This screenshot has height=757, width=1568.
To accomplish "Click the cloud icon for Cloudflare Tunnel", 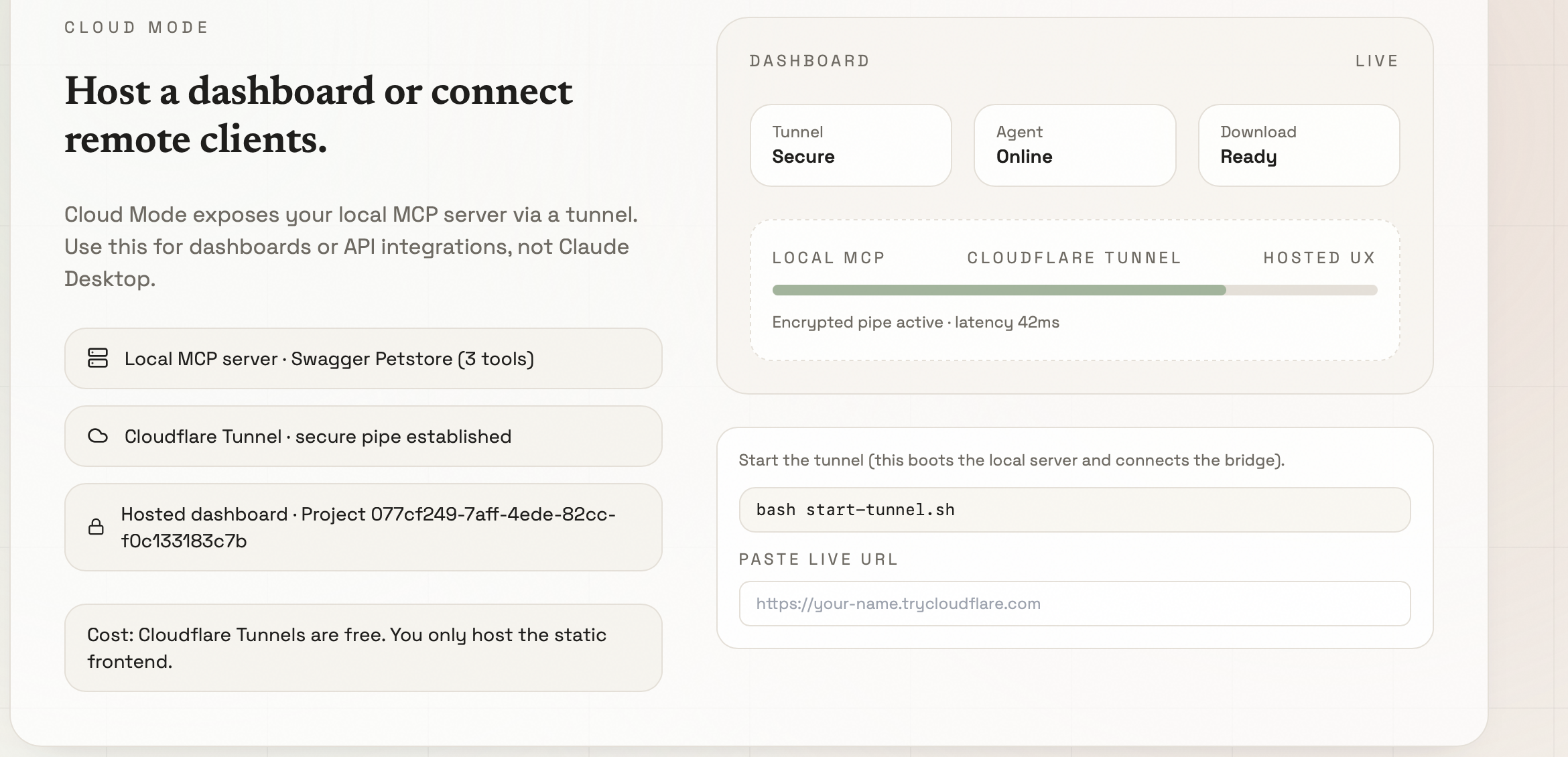I will click(x=98, y=436).
